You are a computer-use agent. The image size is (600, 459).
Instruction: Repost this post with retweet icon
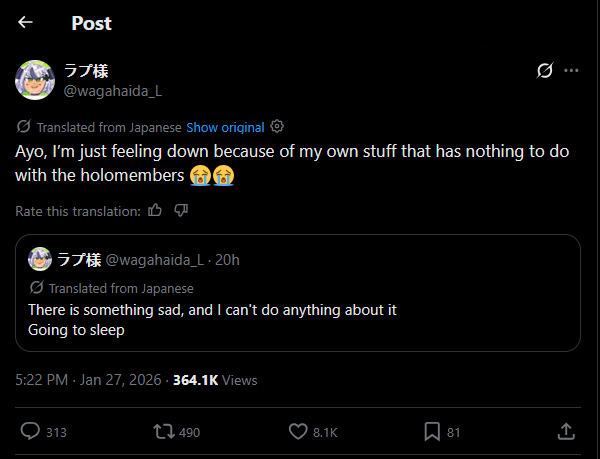160,432
